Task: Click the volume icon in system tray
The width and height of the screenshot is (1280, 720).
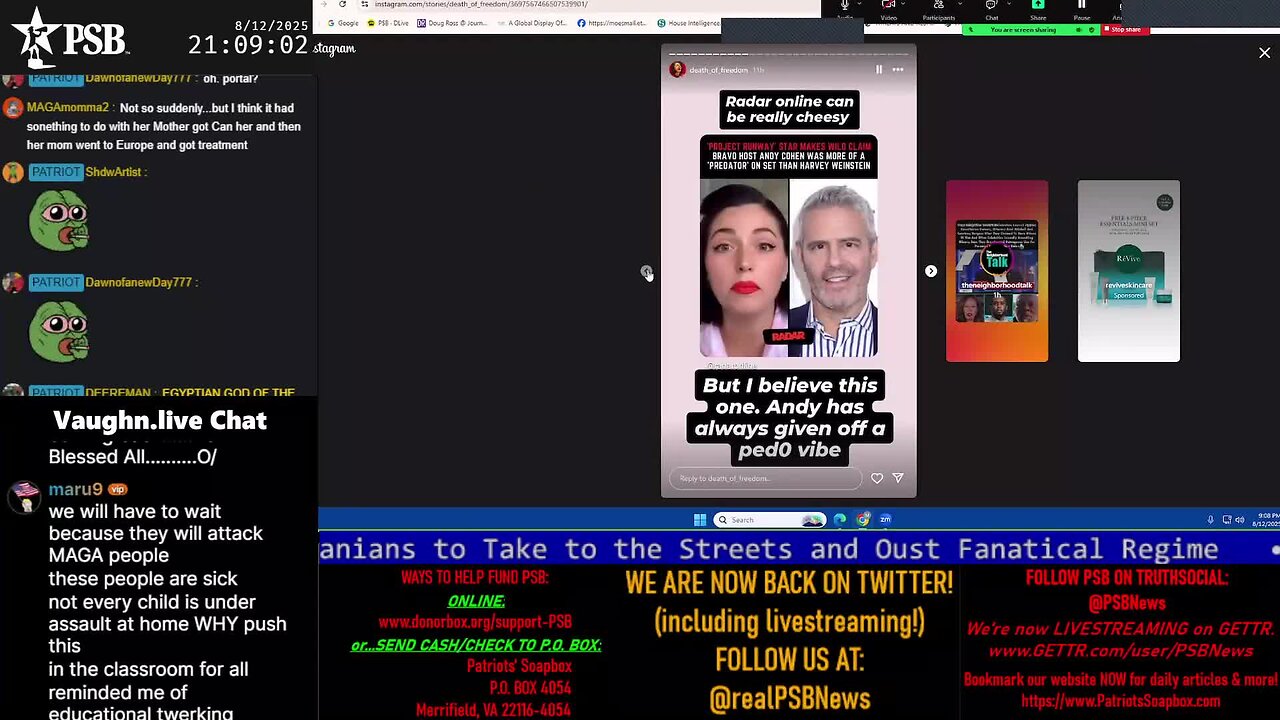Action: (1240, 520)
